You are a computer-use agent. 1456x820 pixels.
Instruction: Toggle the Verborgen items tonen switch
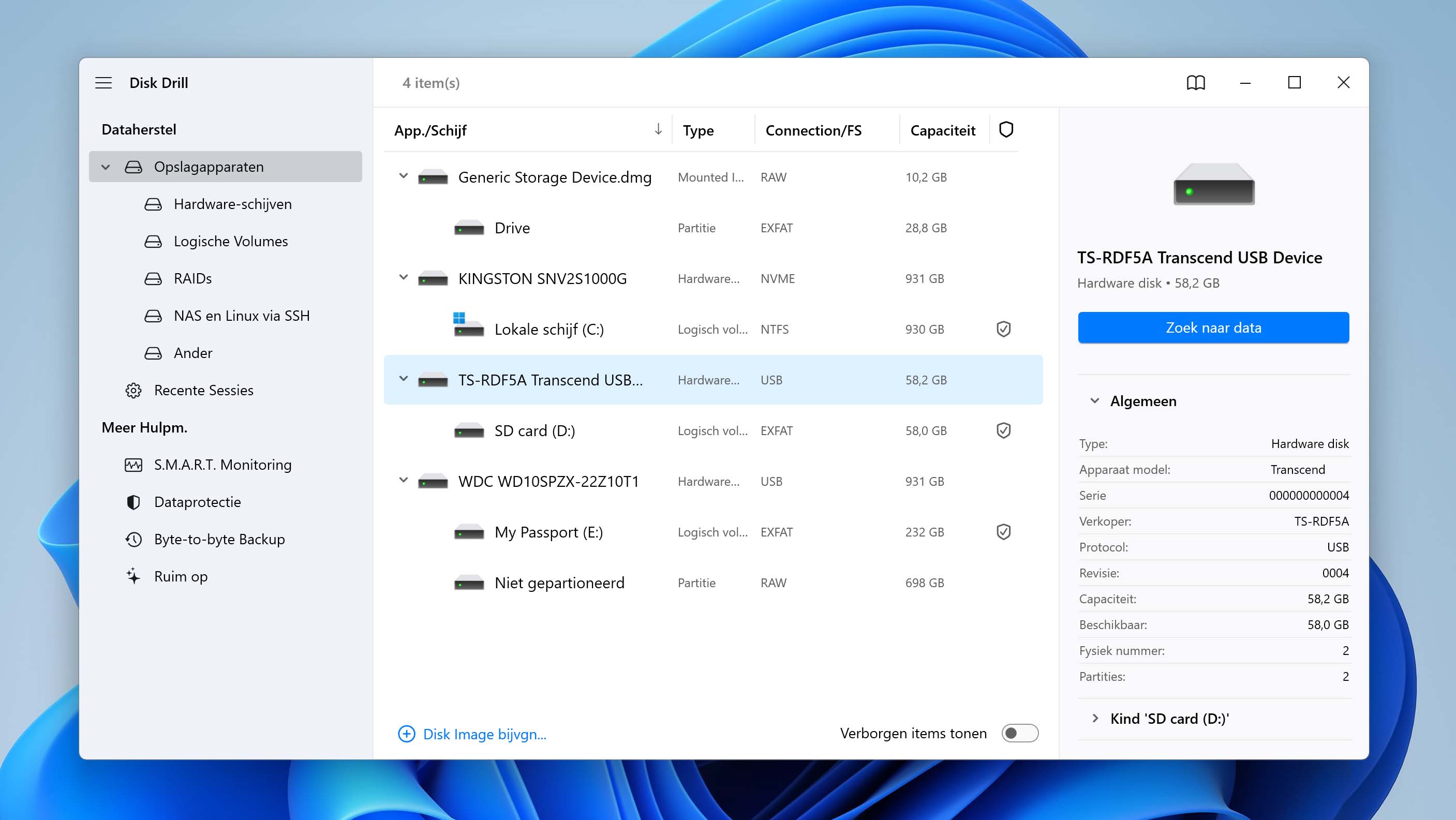1020,734
